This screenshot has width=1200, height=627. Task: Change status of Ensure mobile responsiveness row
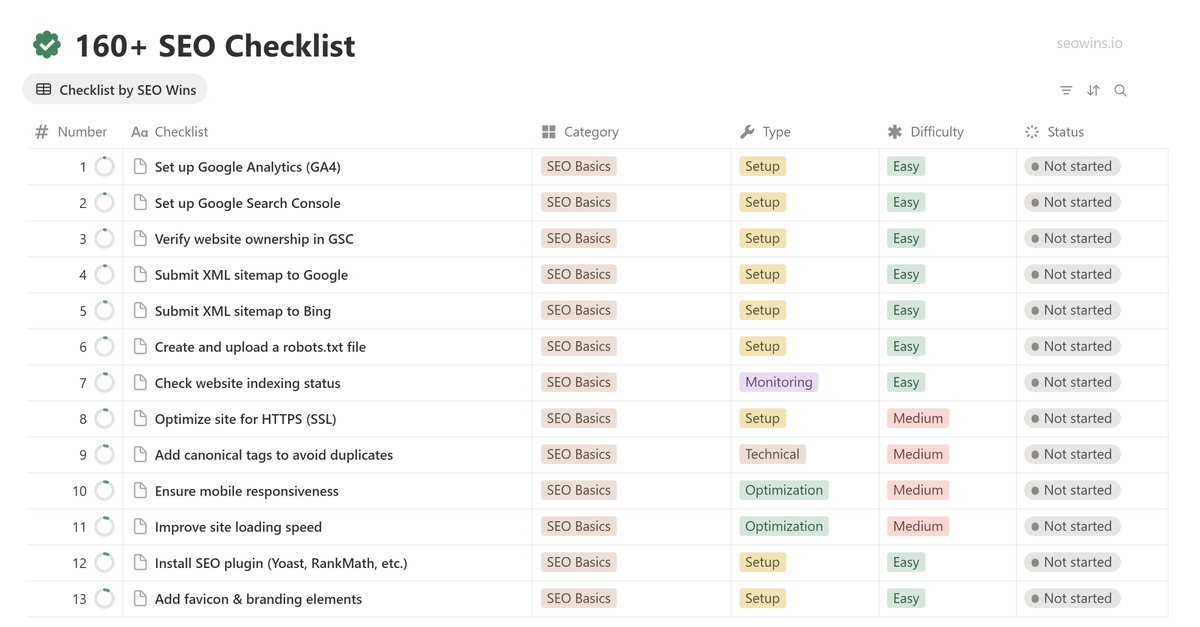[x=1072, y=490]
